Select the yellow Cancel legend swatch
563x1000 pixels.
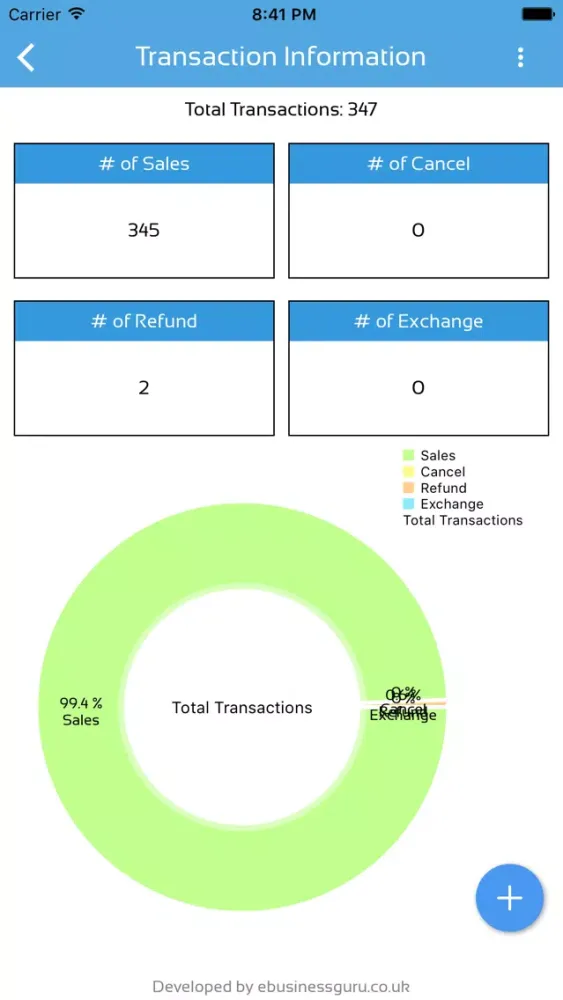[409, 472]
